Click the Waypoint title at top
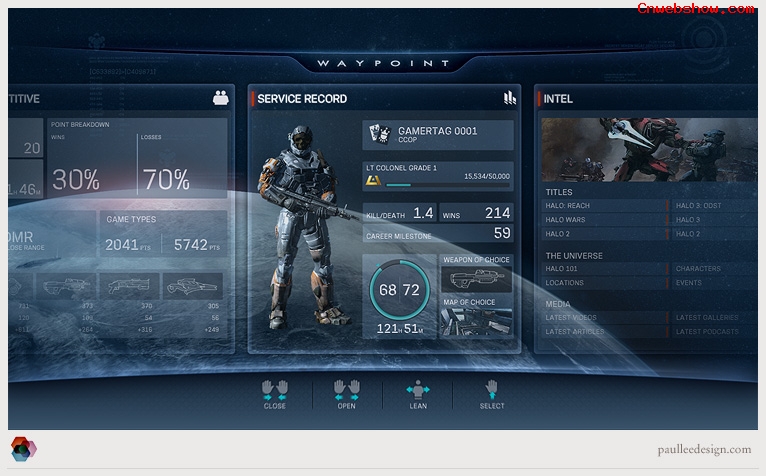Image resolution: width=766 pixels, height=476 pixels. click(383, 63)
